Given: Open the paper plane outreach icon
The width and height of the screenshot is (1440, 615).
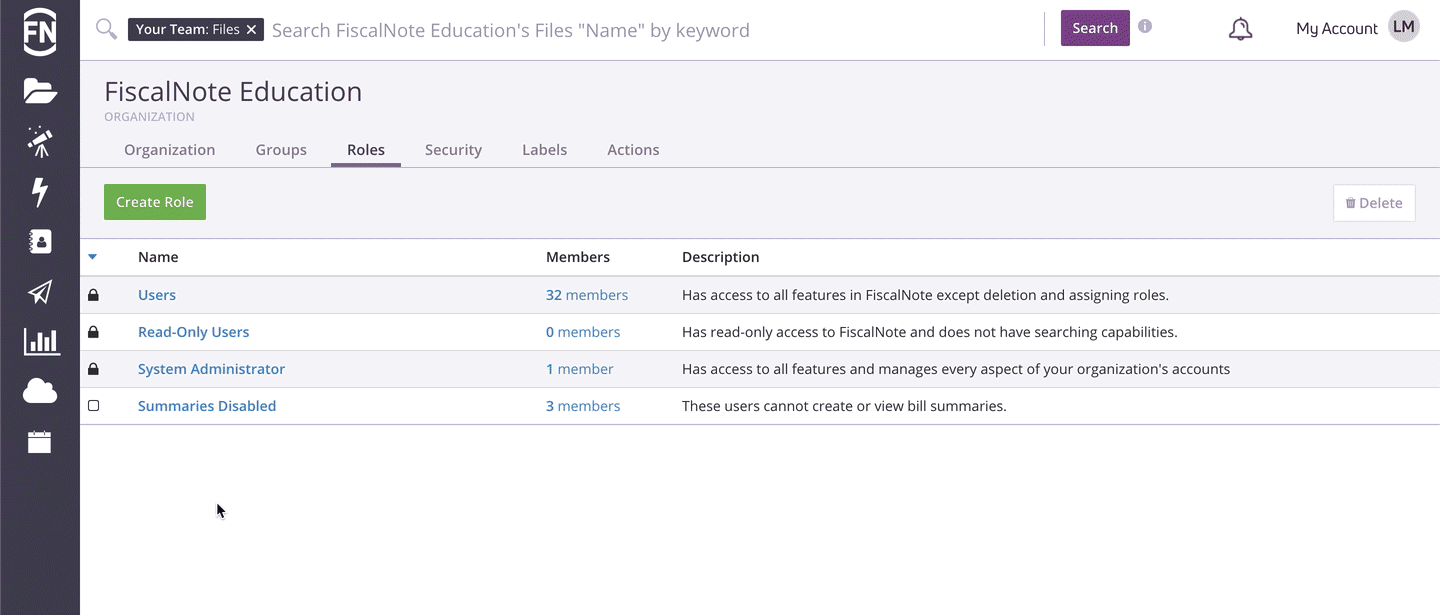Looking at the screenshot, I should coord(40,291).
